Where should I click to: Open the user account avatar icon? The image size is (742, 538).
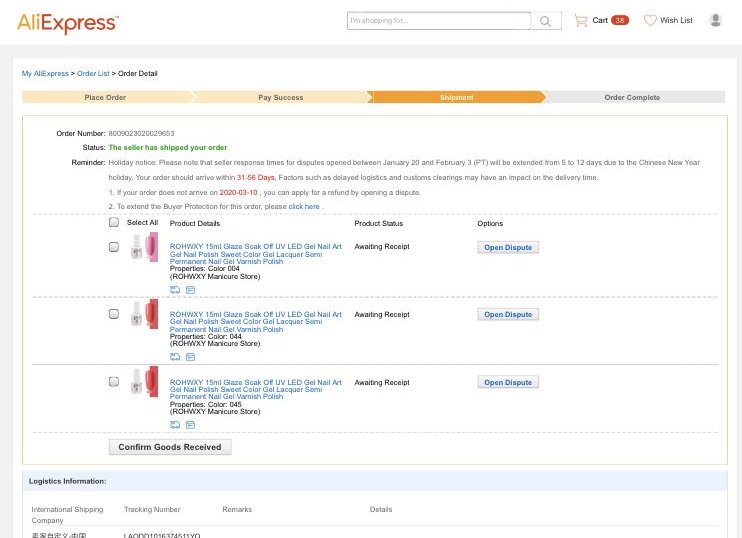(x=716, y=20)
